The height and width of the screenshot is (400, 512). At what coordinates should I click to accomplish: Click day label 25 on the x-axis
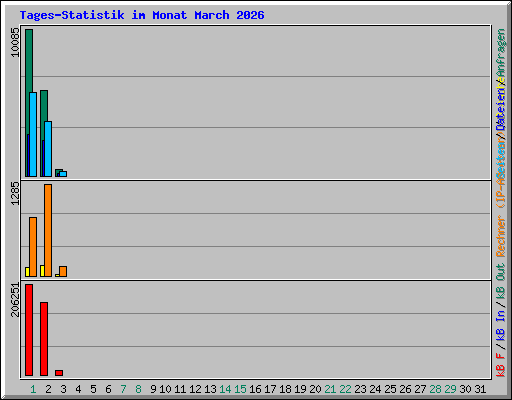[x=390, y=389]
